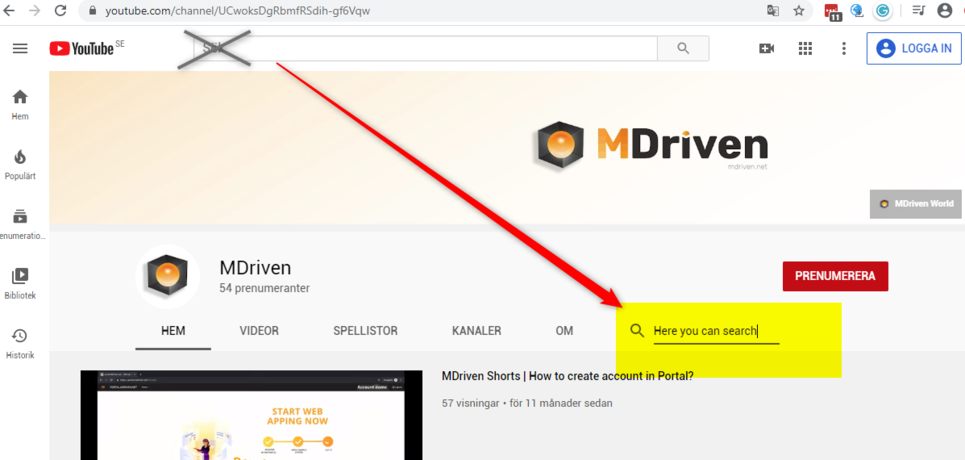Click the channel search magnifier icon

tap(638, 331)
